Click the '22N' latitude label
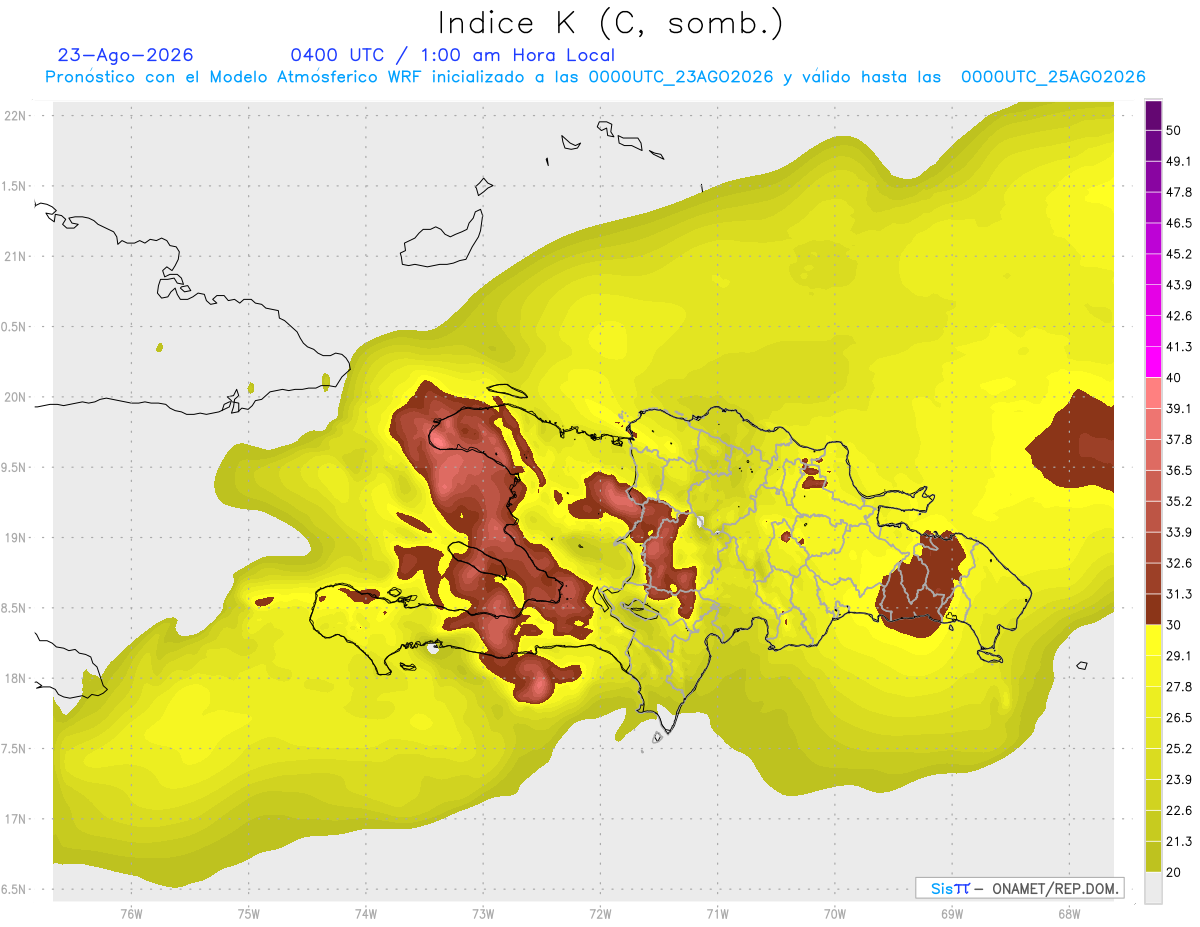This screenshot has width=1200, height=927. coord(15,116)
